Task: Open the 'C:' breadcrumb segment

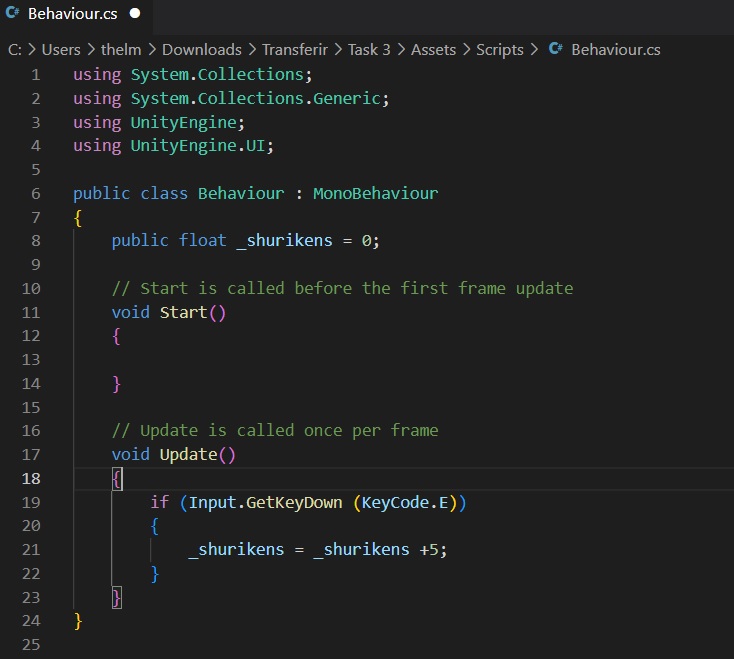Action: click(x=15, y=50)
